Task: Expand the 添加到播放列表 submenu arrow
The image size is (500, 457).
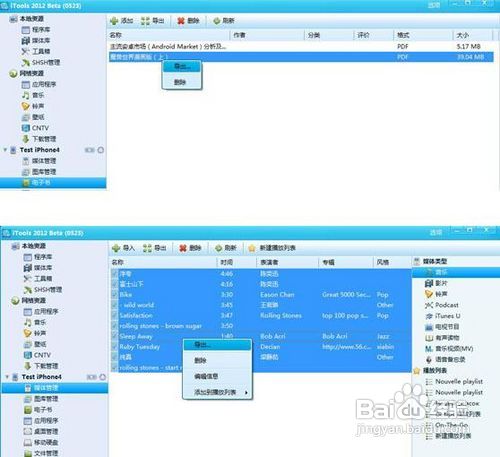Action: (246, 393)
